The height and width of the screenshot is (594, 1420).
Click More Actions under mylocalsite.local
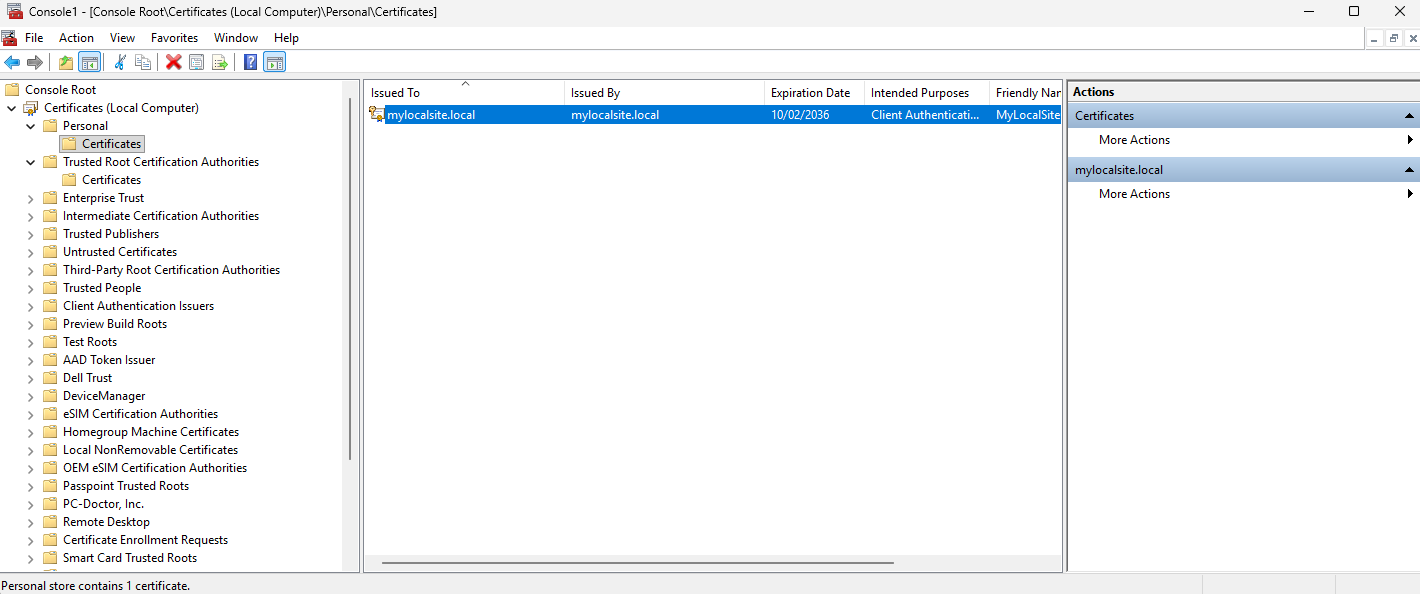[1134, 194]
